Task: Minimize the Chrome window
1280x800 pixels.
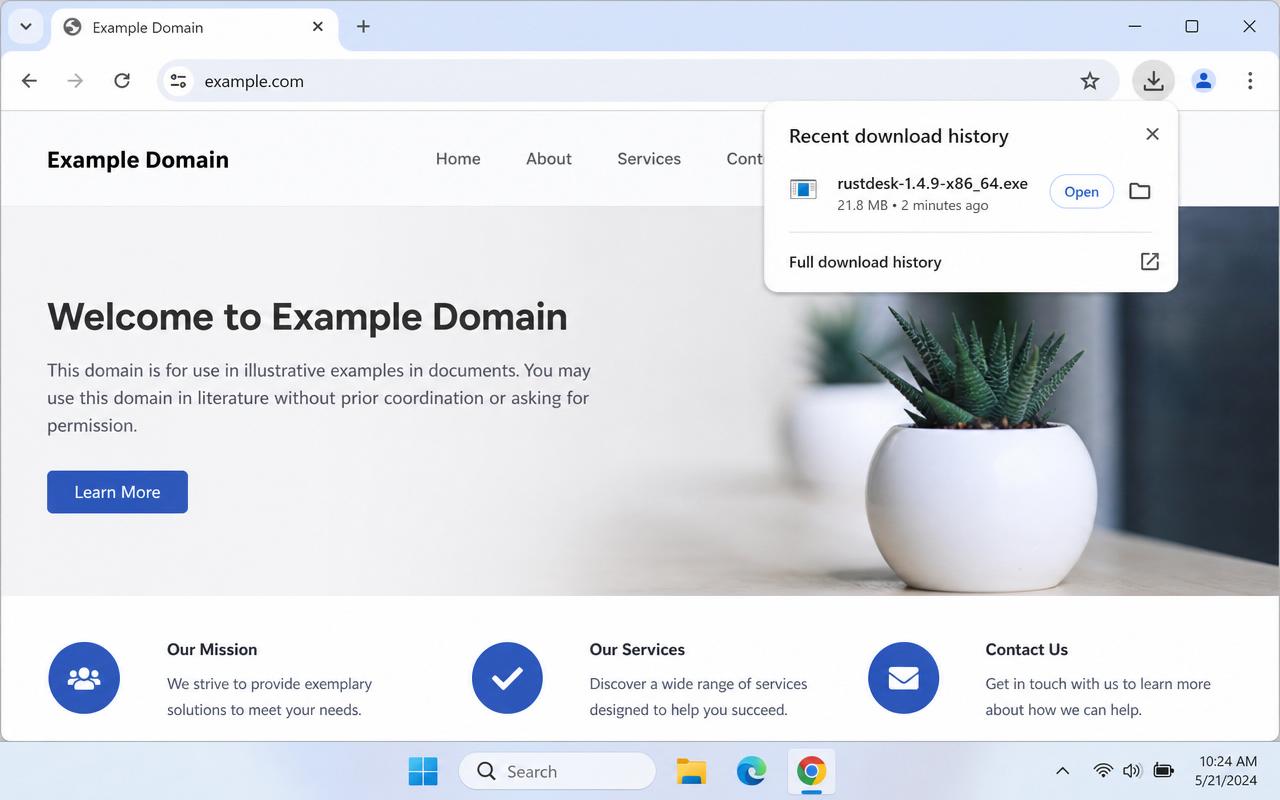Action: tap(1134, 27)
